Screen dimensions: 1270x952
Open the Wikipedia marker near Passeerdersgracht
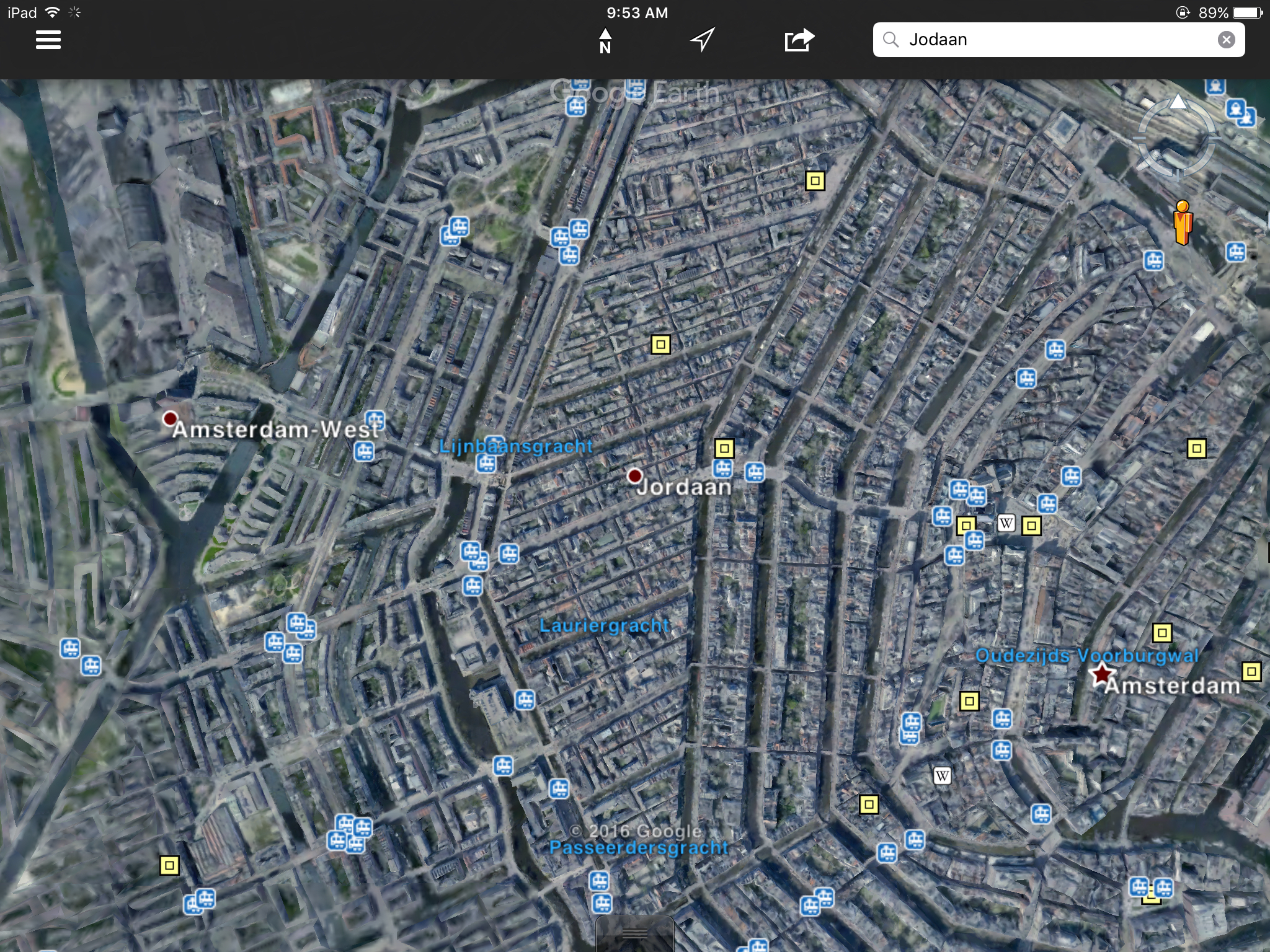click(x=942, y=775)
